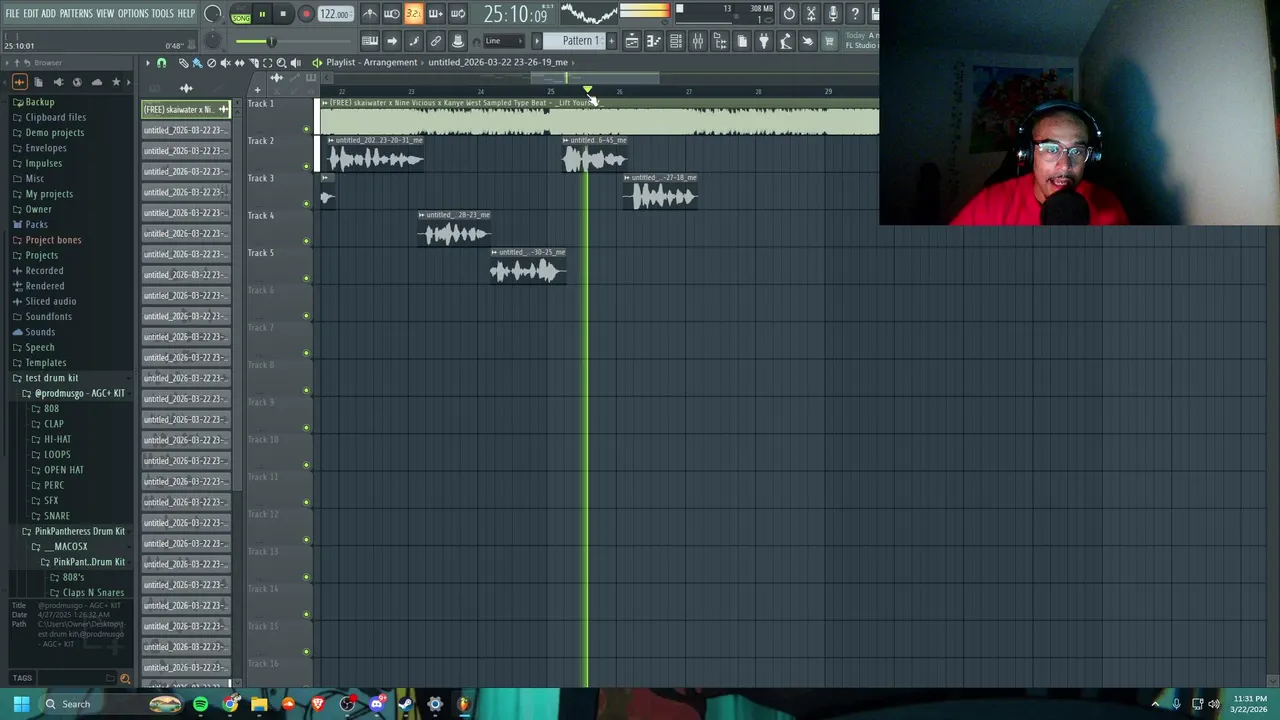This screenshot has width=1280, height=720.
Task: Open the browser files tab icon
Action: pyautogui.click(x=38, y=82)
